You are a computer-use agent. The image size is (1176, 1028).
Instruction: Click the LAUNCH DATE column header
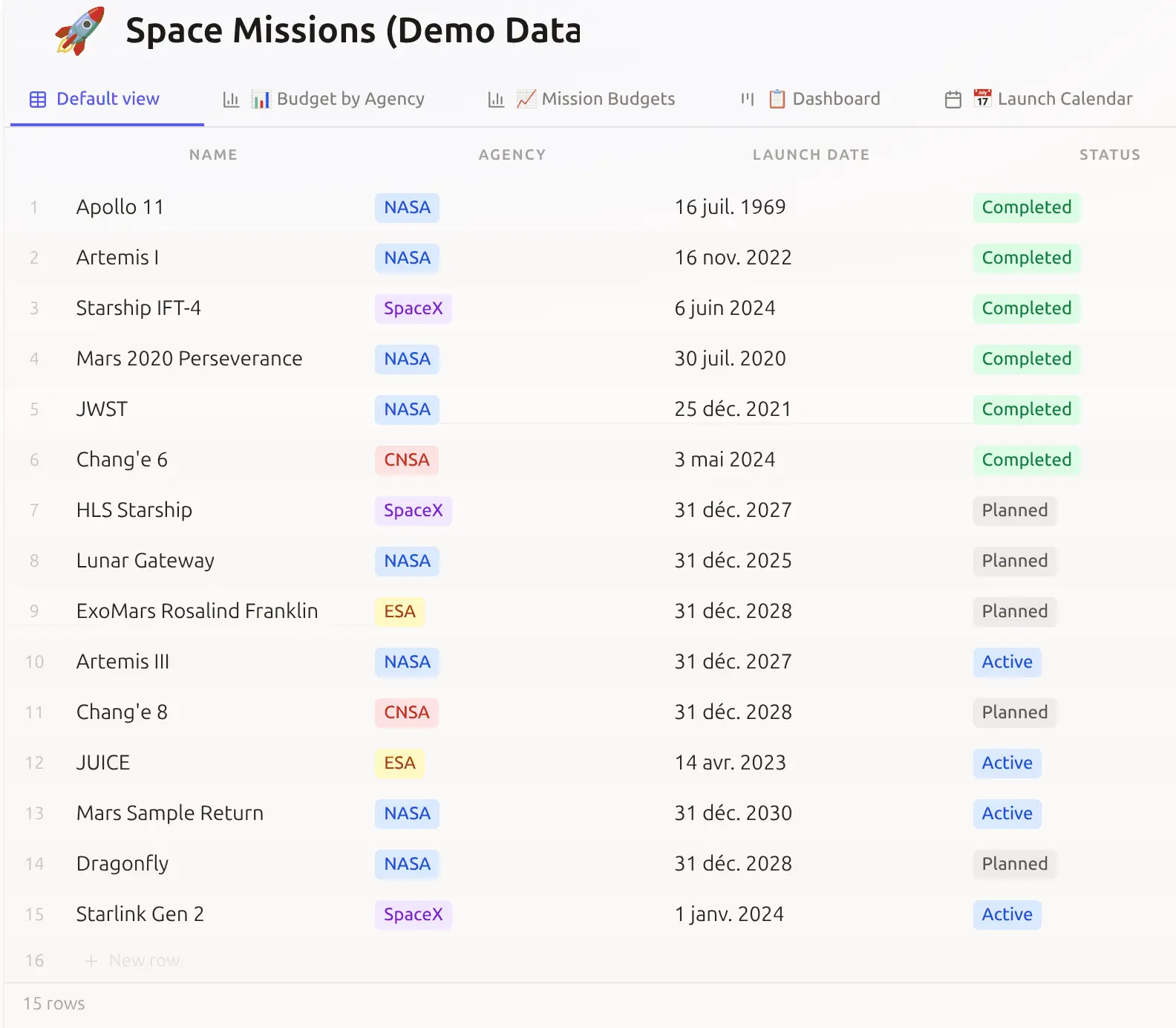(811, 154)
